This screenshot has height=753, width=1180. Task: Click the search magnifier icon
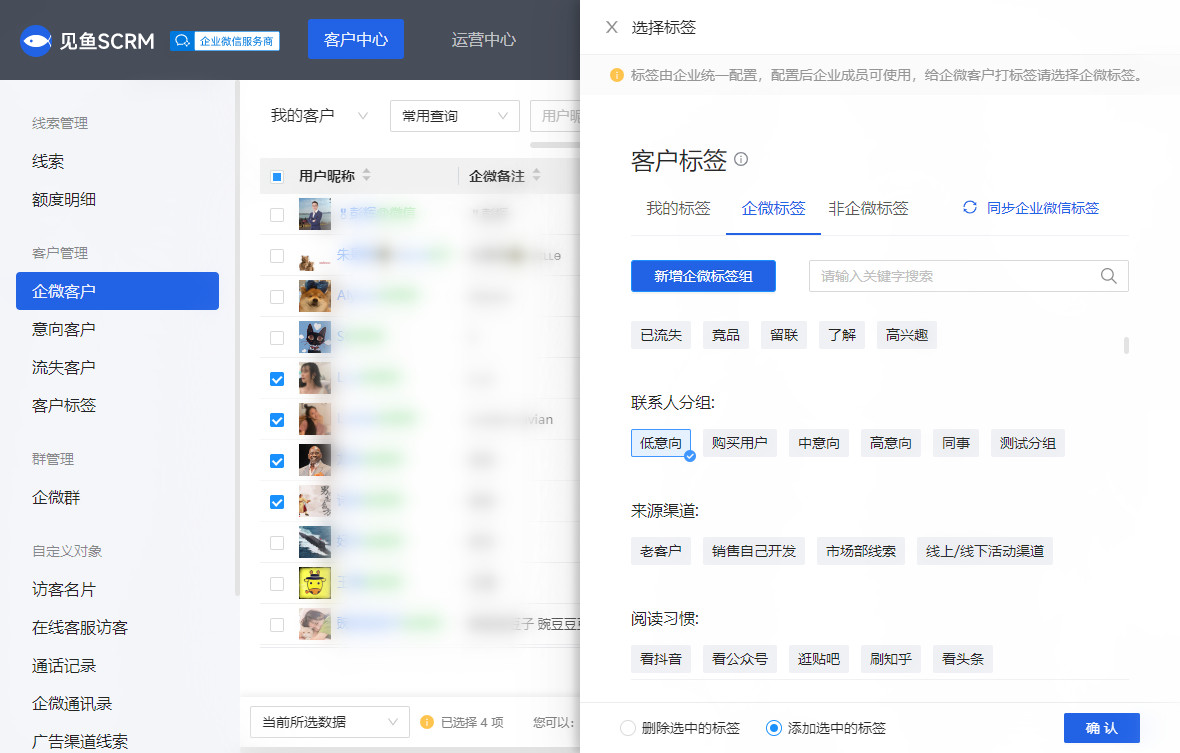(x=1109, y=276)
